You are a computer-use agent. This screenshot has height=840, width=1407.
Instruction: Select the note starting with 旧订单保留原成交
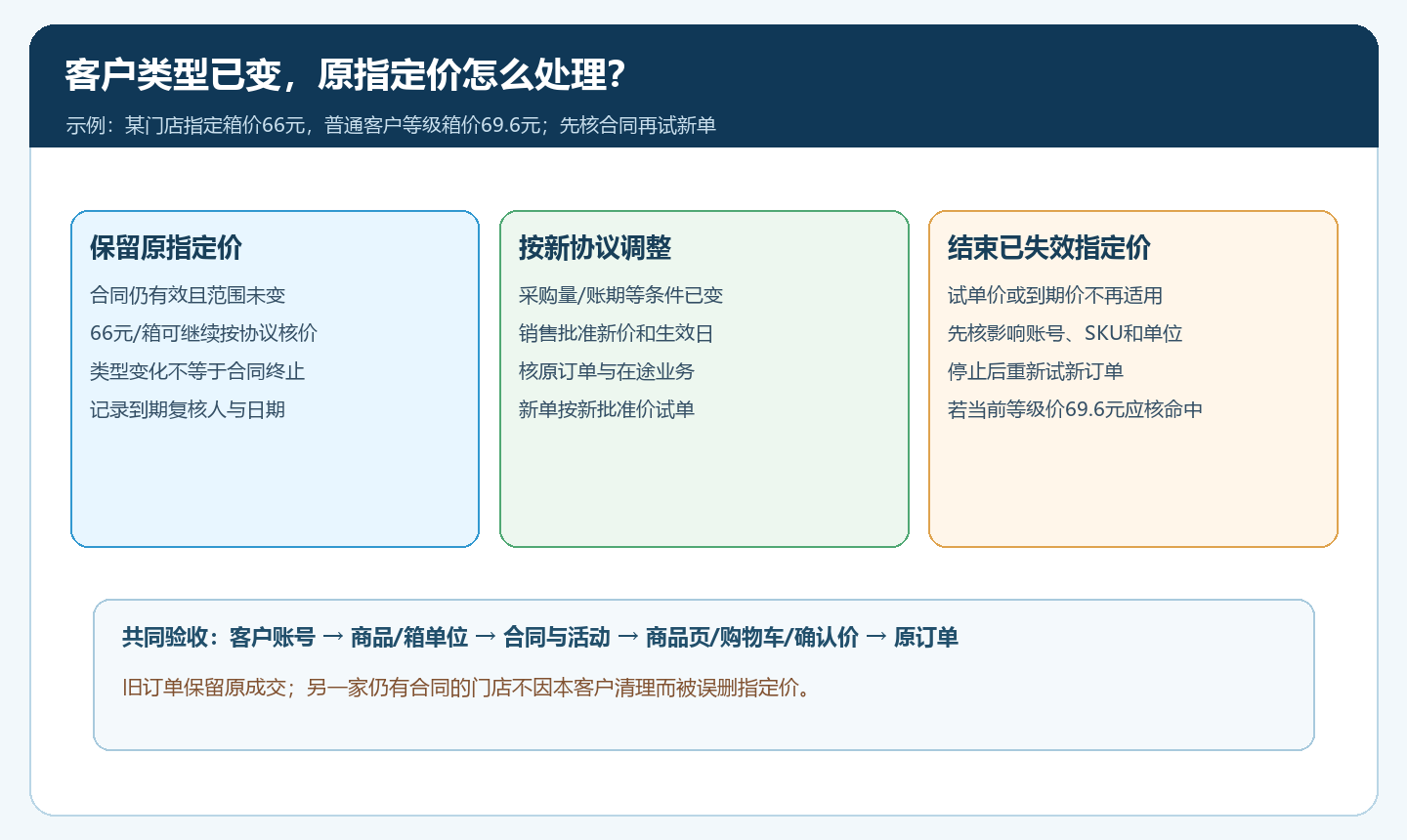click(466, 688)
